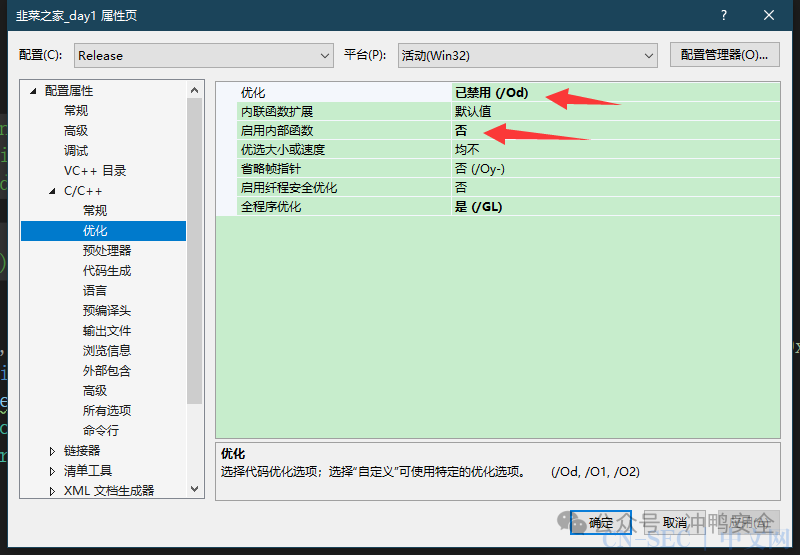Click the tree scrollbar up arrow
This screenshot has height=555, width=800.
(x=194, y=90)
